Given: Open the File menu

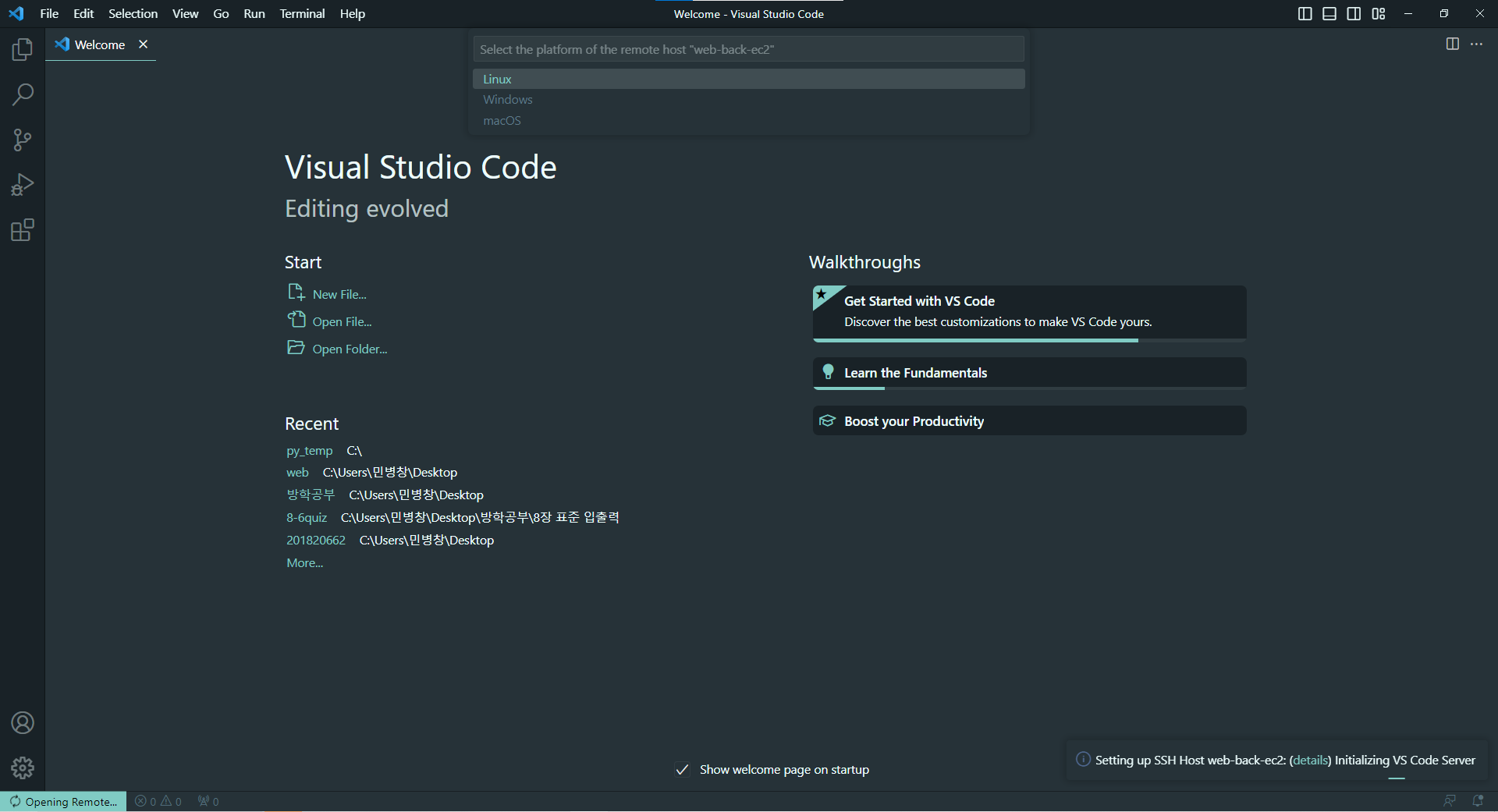Looking at the screenshot, I should tap(49, 13).
